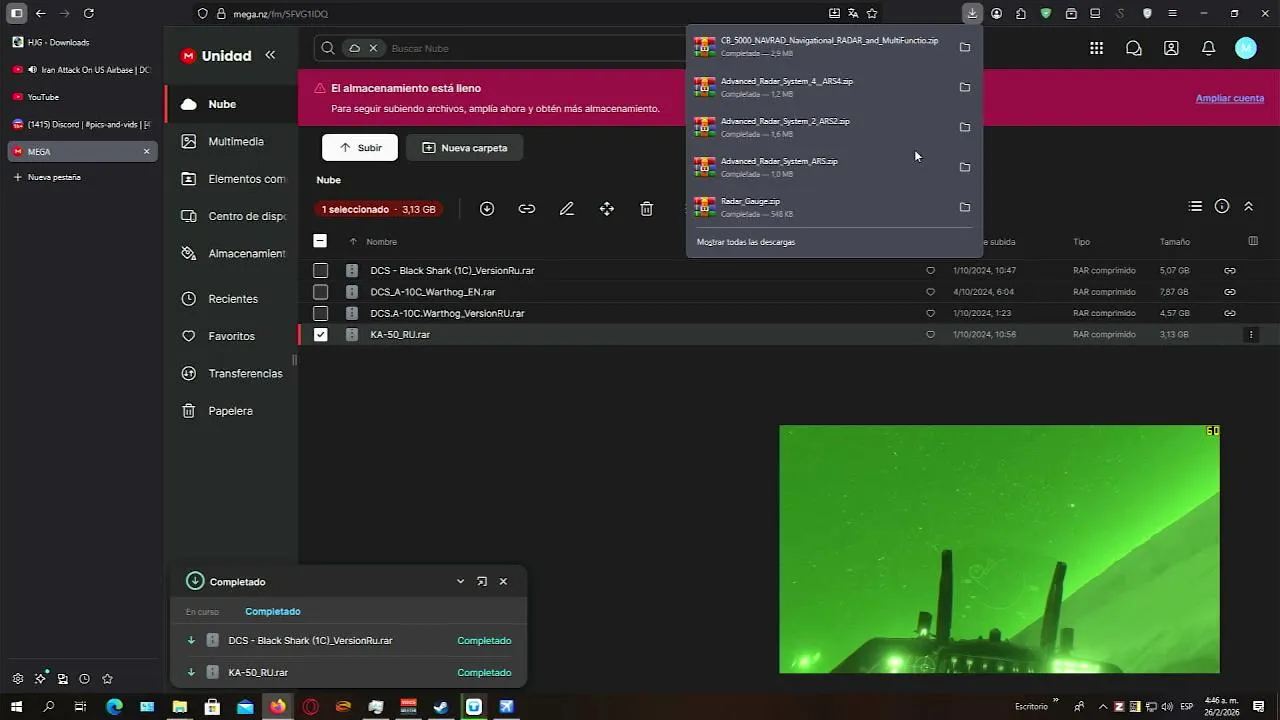Open Nube in the sidebar
This screenshot has height=720, width=1280.
pos(231,104)
